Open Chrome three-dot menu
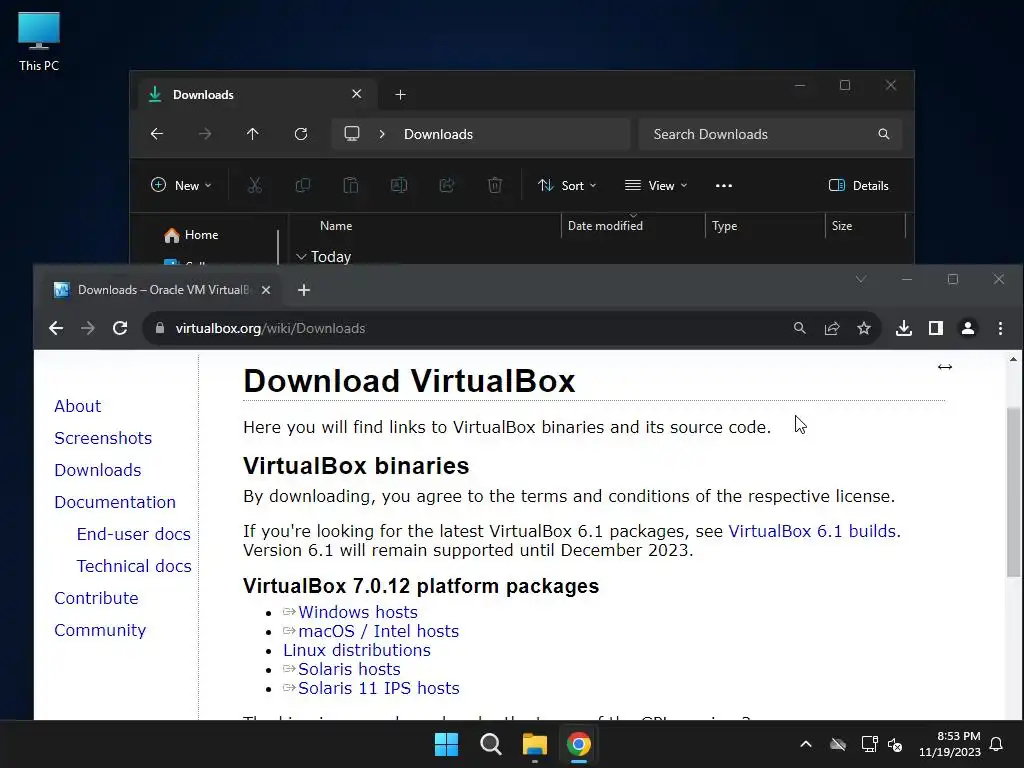The width and height of the screenshot is (1024, 768). click(x=1000, y=328)
